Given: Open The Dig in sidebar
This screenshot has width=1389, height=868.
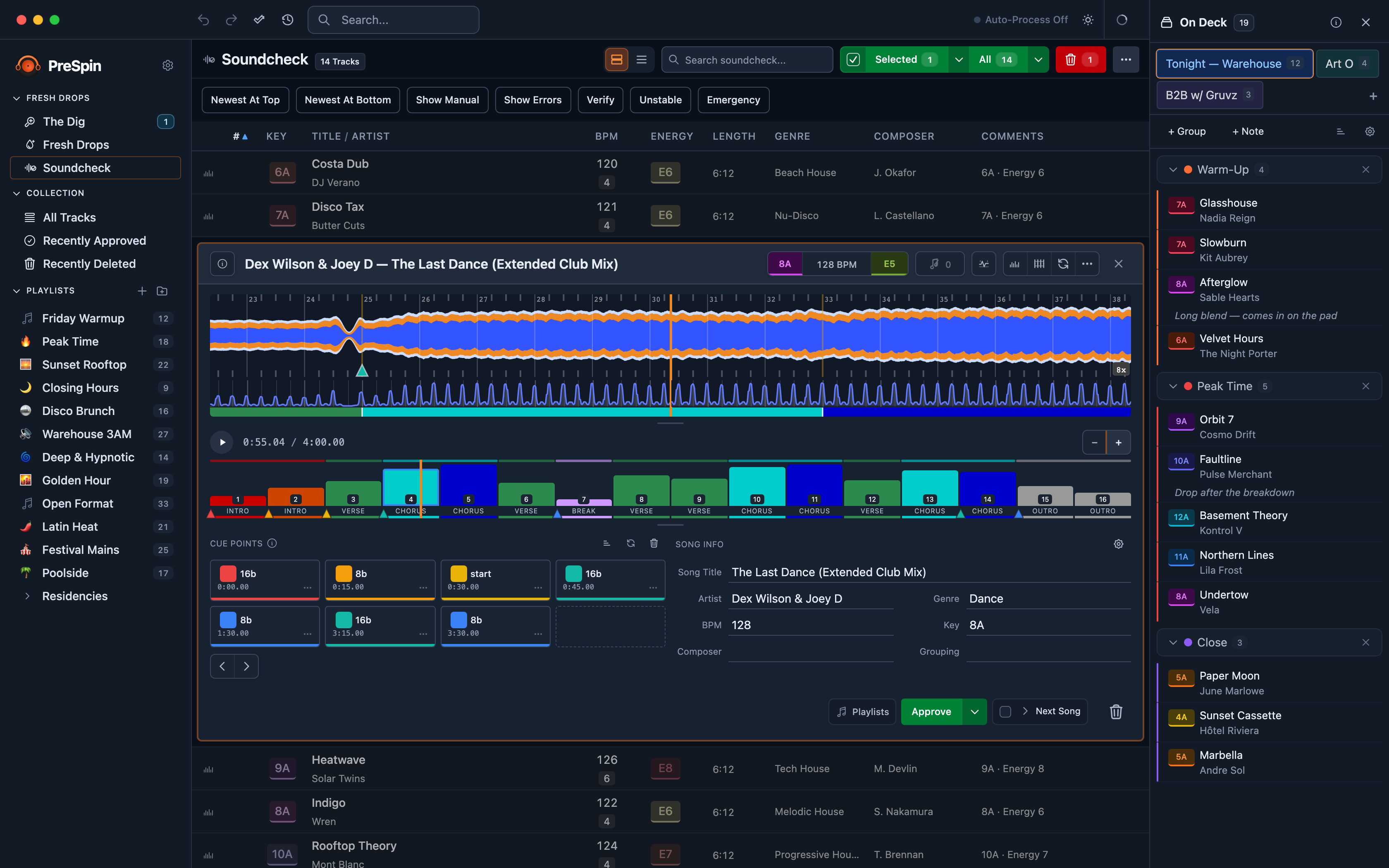Looking at the screenshot, I should pyautogui.click(x=95, y=122).
